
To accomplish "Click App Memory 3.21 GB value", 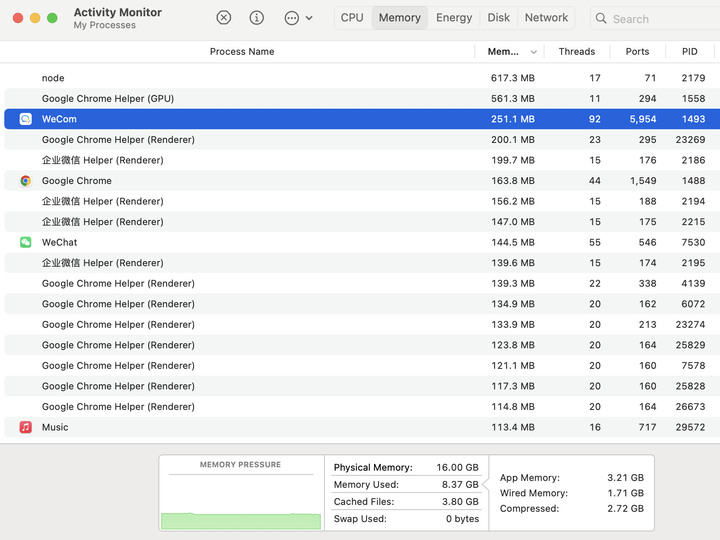I will pyautogui.click(x=625, y=478).
